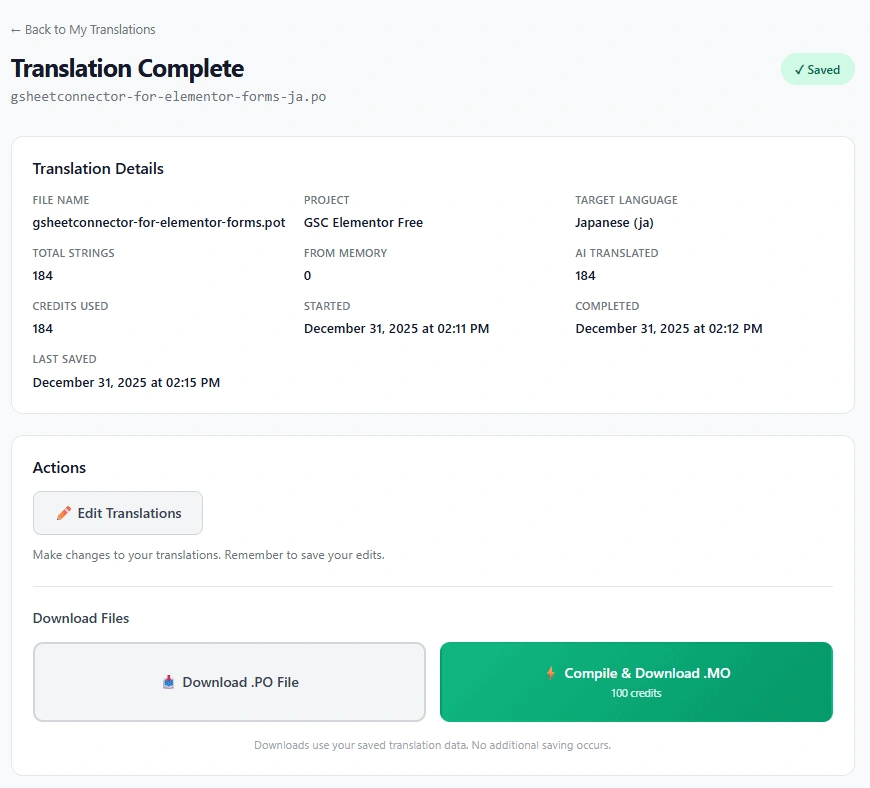Open the Edit Translations editor
Viewport: 870px width, 788px height.
click(x=117, y=512)
